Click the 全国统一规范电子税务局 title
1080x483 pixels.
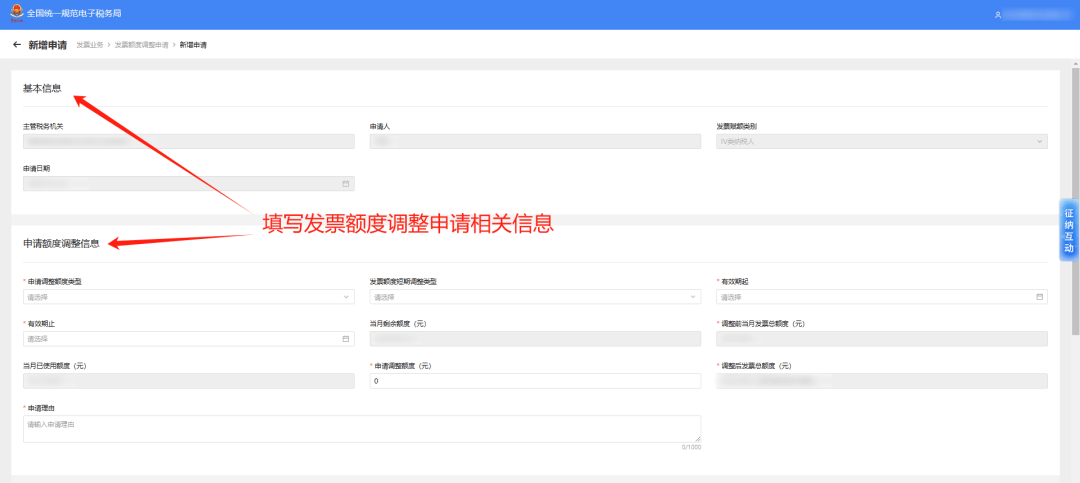click(x=73, y=14)
